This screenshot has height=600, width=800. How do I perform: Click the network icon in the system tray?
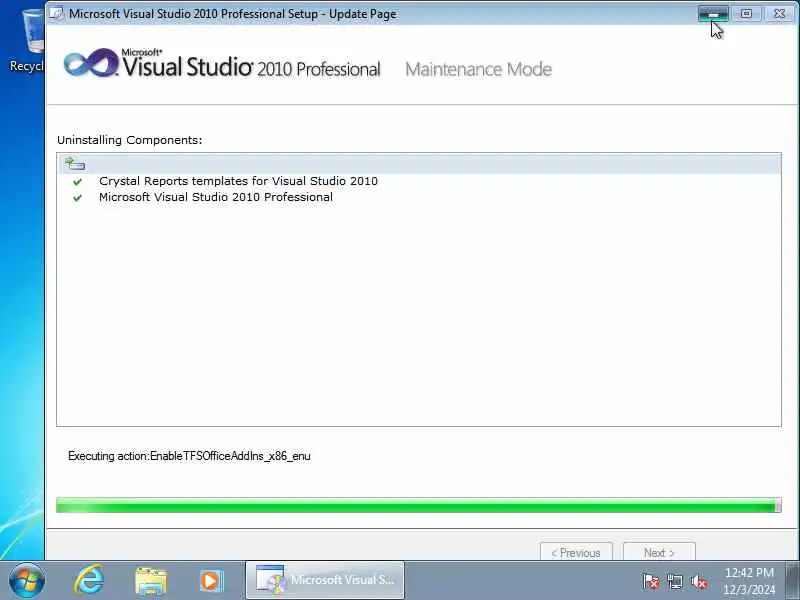675,581
